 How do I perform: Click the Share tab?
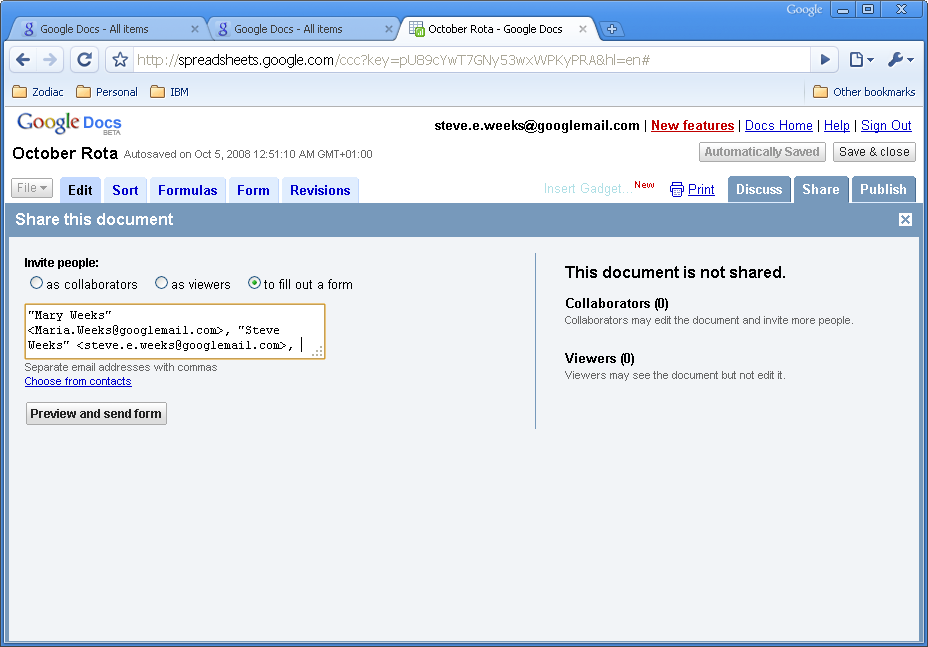click(x=821, y=189)
